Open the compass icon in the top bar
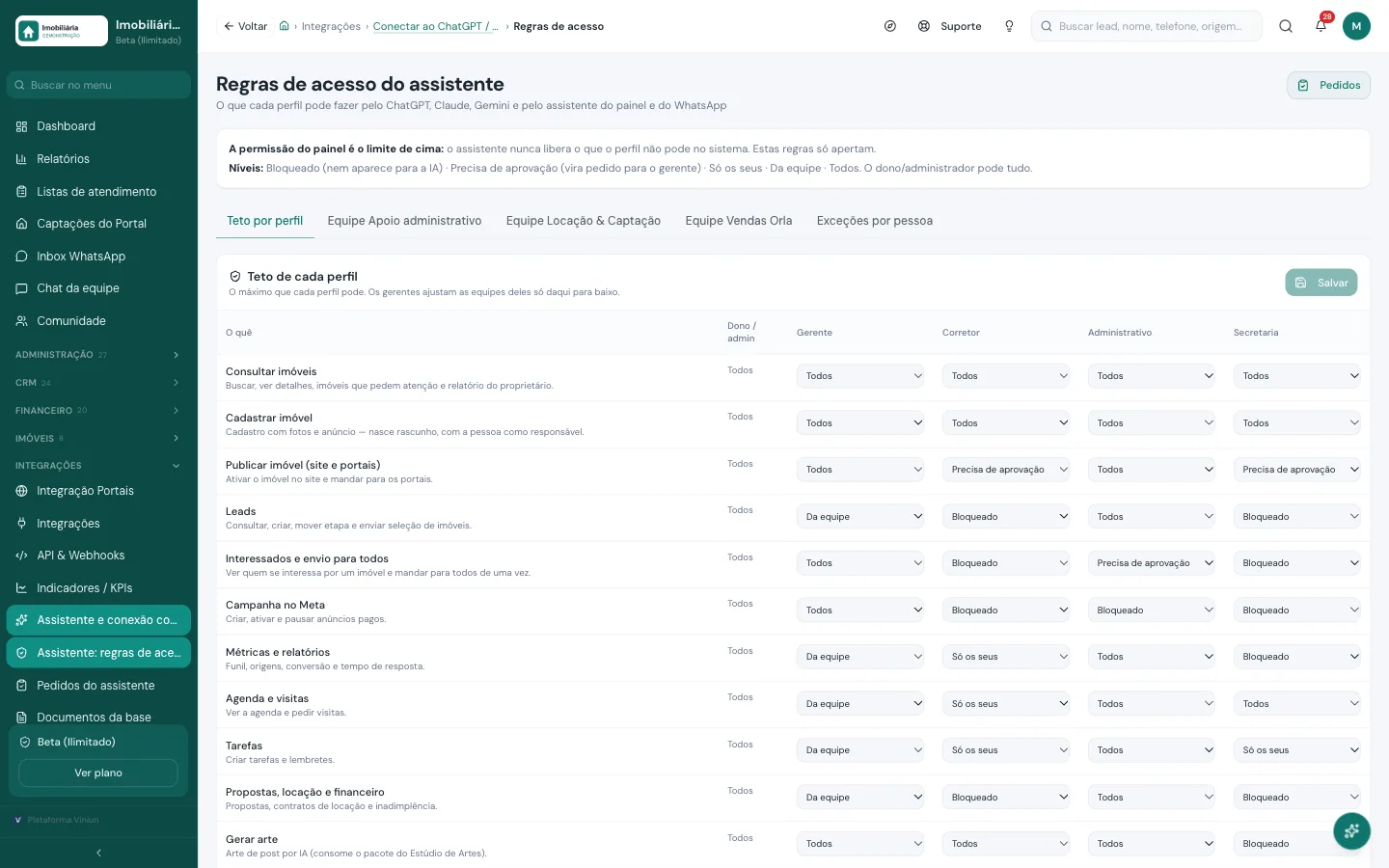This screenshot has height=868, width=1389. (890, 26)
